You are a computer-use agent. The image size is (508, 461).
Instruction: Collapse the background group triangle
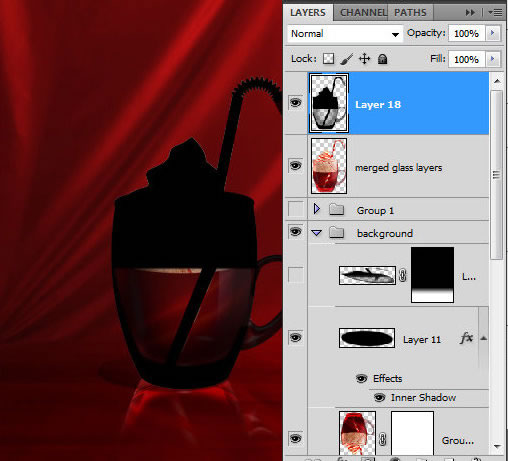coord(317,233)
